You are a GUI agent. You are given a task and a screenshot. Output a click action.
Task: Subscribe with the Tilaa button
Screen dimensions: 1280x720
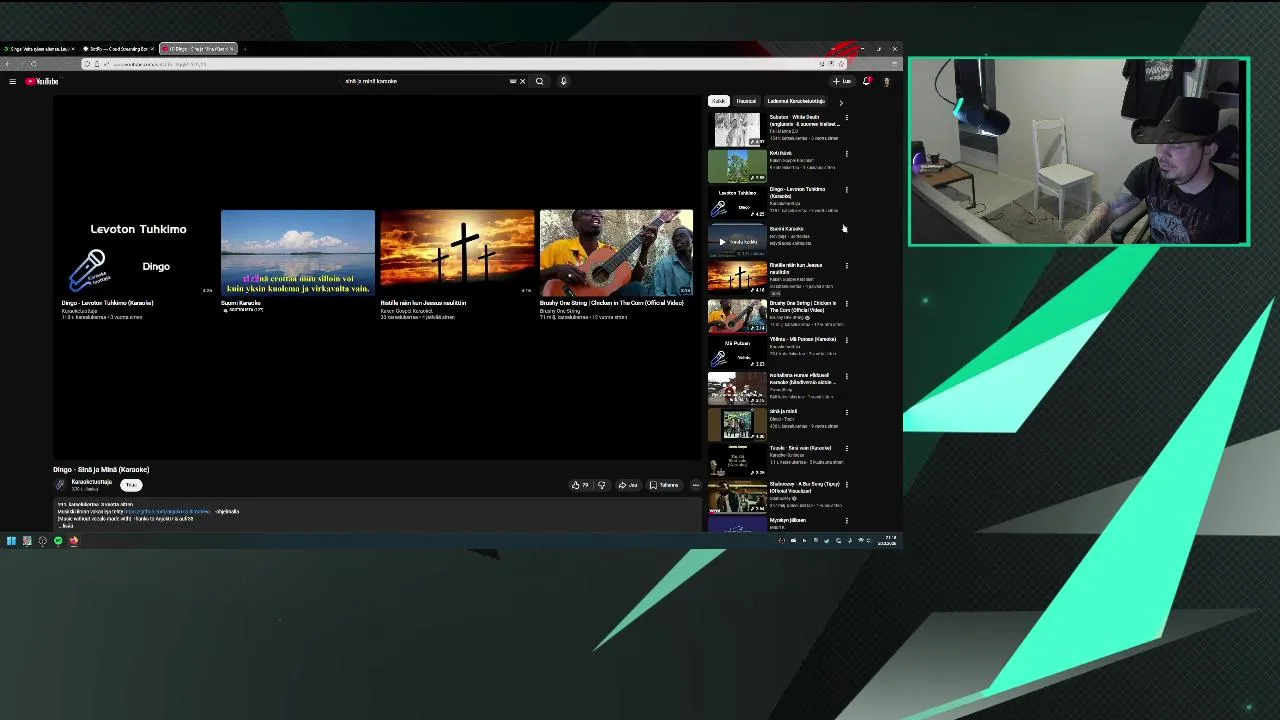tap(131, 485)
